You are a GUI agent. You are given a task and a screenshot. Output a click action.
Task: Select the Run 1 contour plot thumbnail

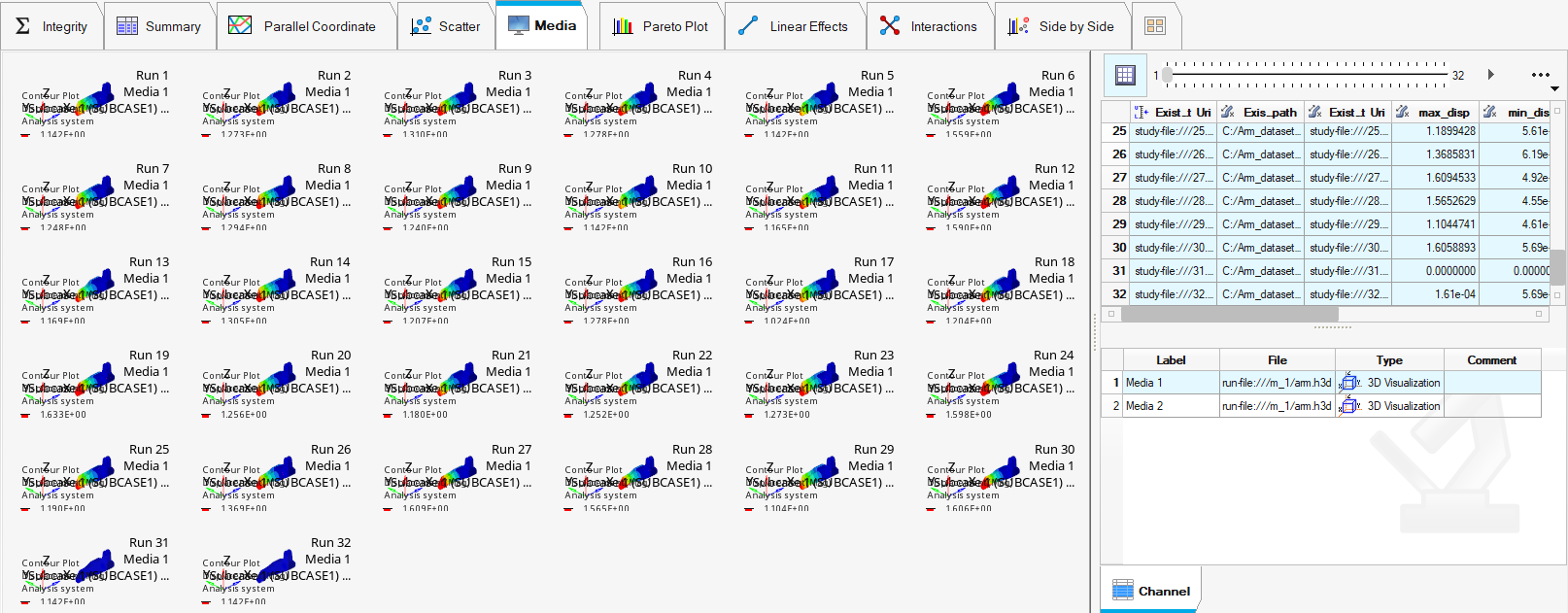tap(95, 105)
